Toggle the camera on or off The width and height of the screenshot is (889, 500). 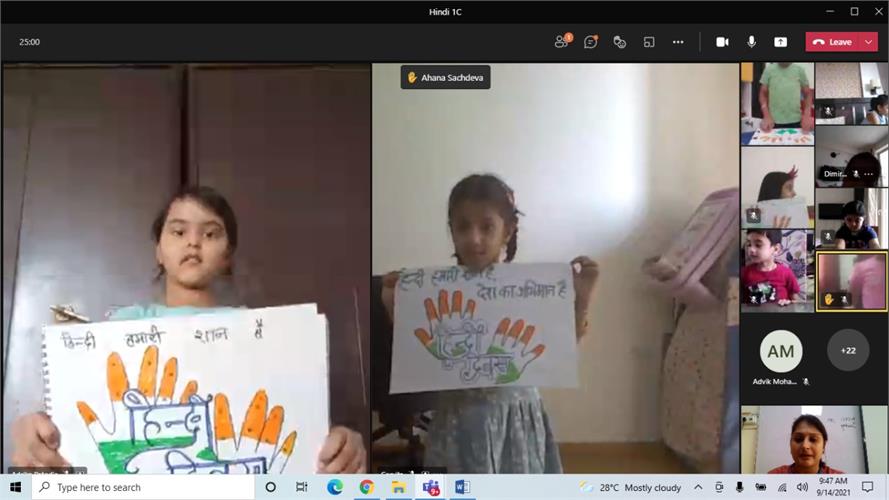[x=722, y=42]
